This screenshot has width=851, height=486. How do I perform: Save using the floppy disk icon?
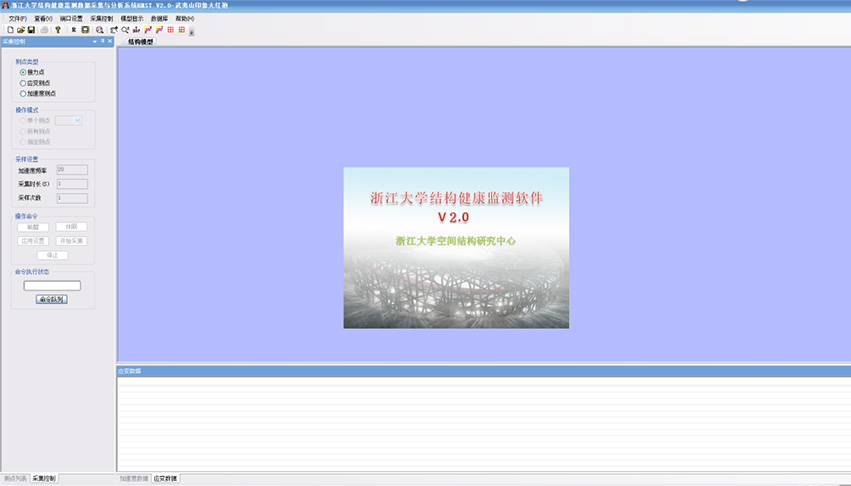pyautogui.click(x=31, y=30)
